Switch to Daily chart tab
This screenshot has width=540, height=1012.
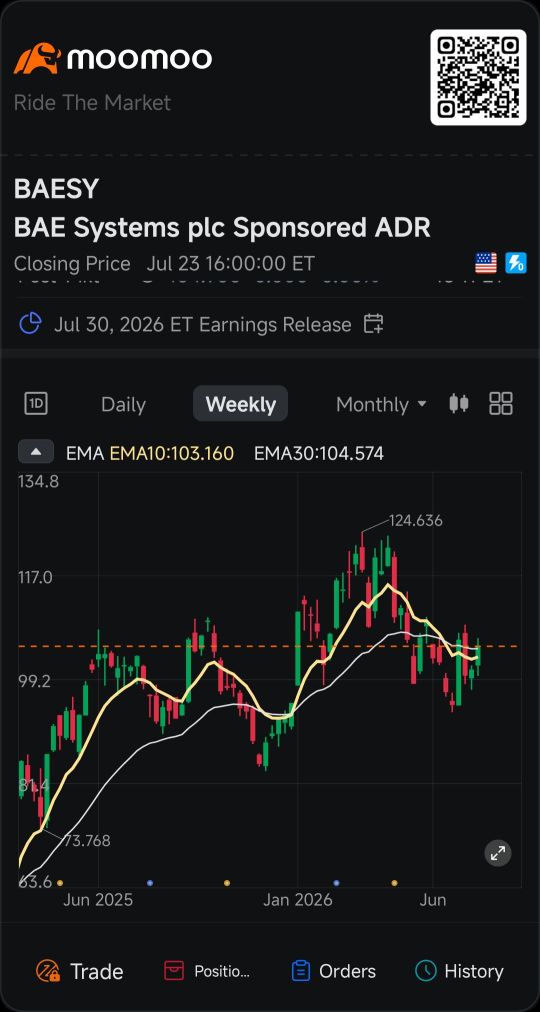click(x=123, y=405)
